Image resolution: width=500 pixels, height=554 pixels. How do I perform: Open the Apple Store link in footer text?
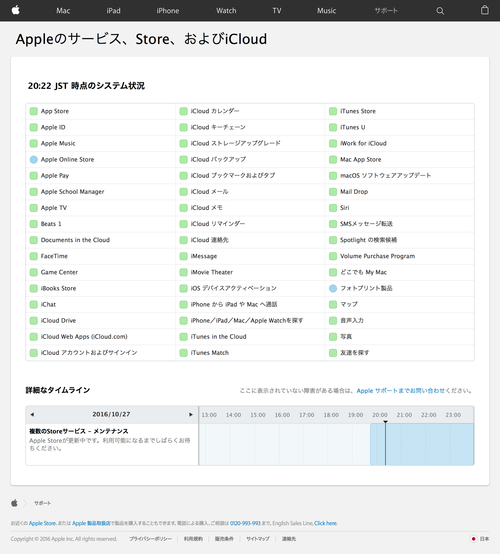point(42,523)
